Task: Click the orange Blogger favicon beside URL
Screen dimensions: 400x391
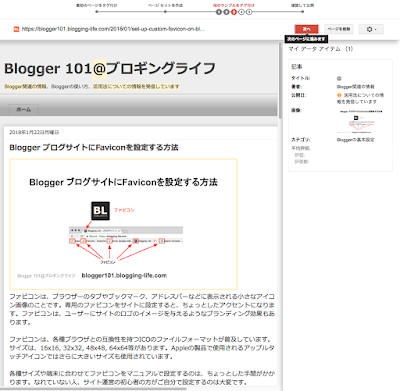Action: pos(16,29)
